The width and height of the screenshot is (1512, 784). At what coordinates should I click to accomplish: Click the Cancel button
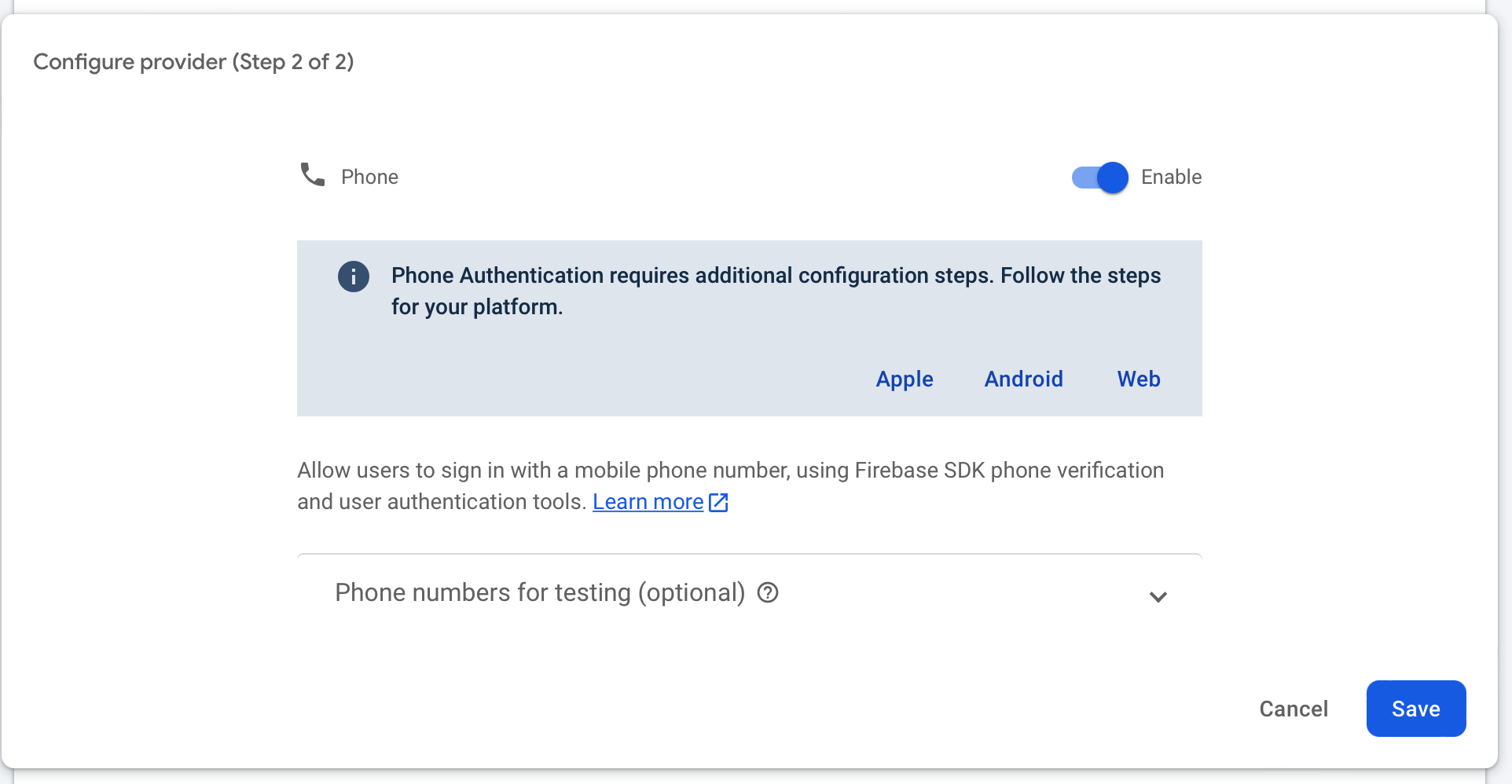(1293, 709)
